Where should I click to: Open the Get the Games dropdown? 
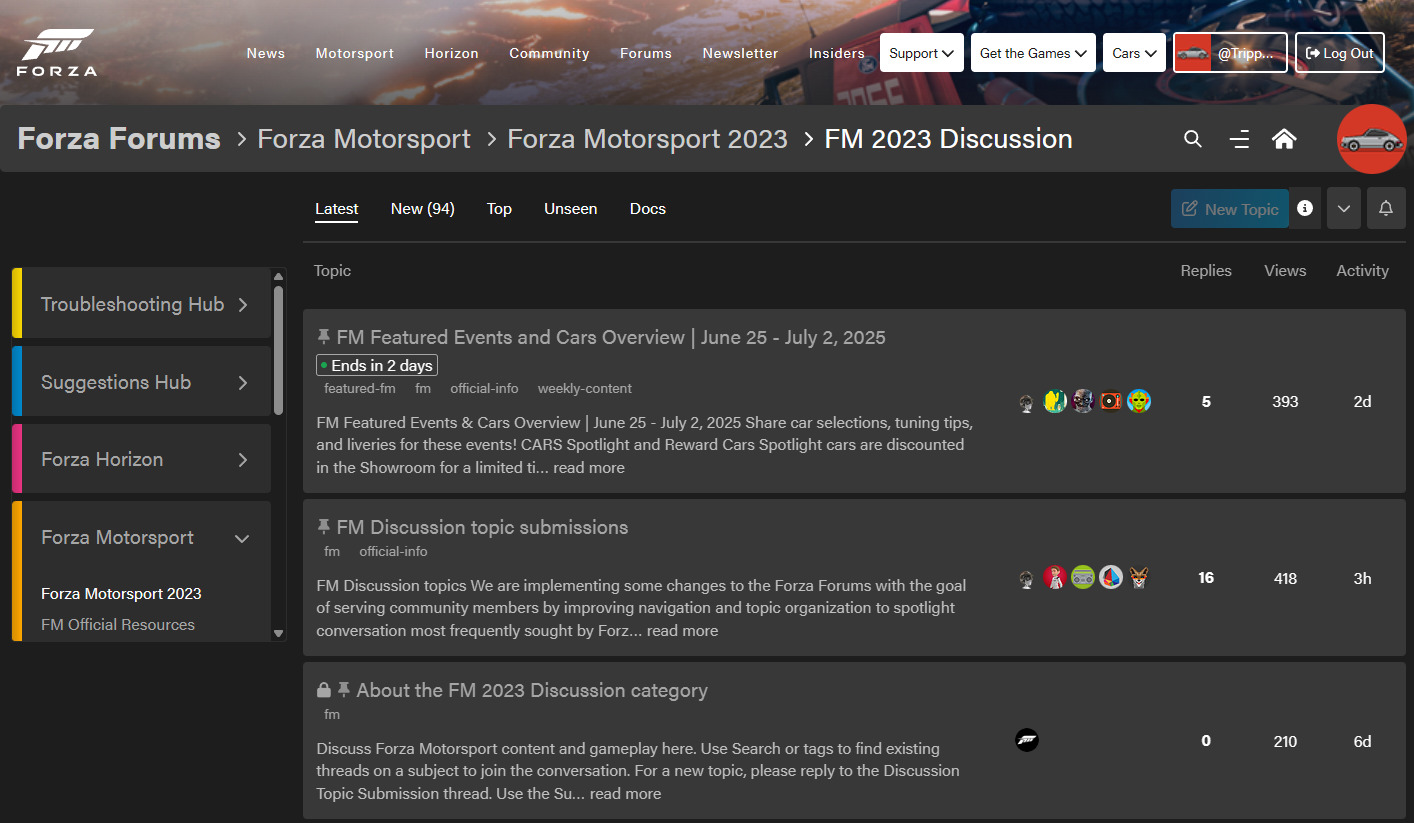(x=1033, y=53)
